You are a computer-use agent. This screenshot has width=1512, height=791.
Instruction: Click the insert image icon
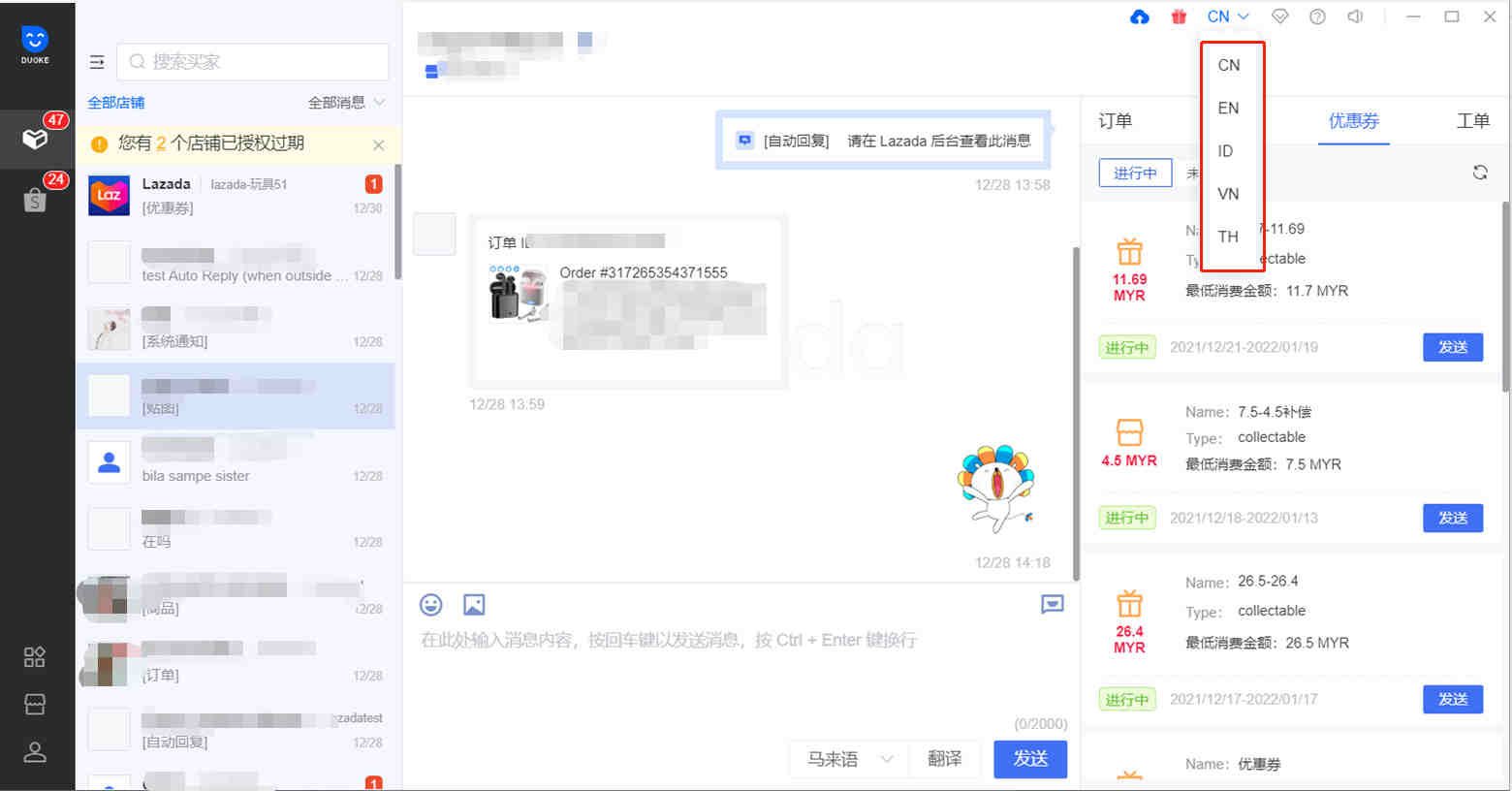click(474, 605)
